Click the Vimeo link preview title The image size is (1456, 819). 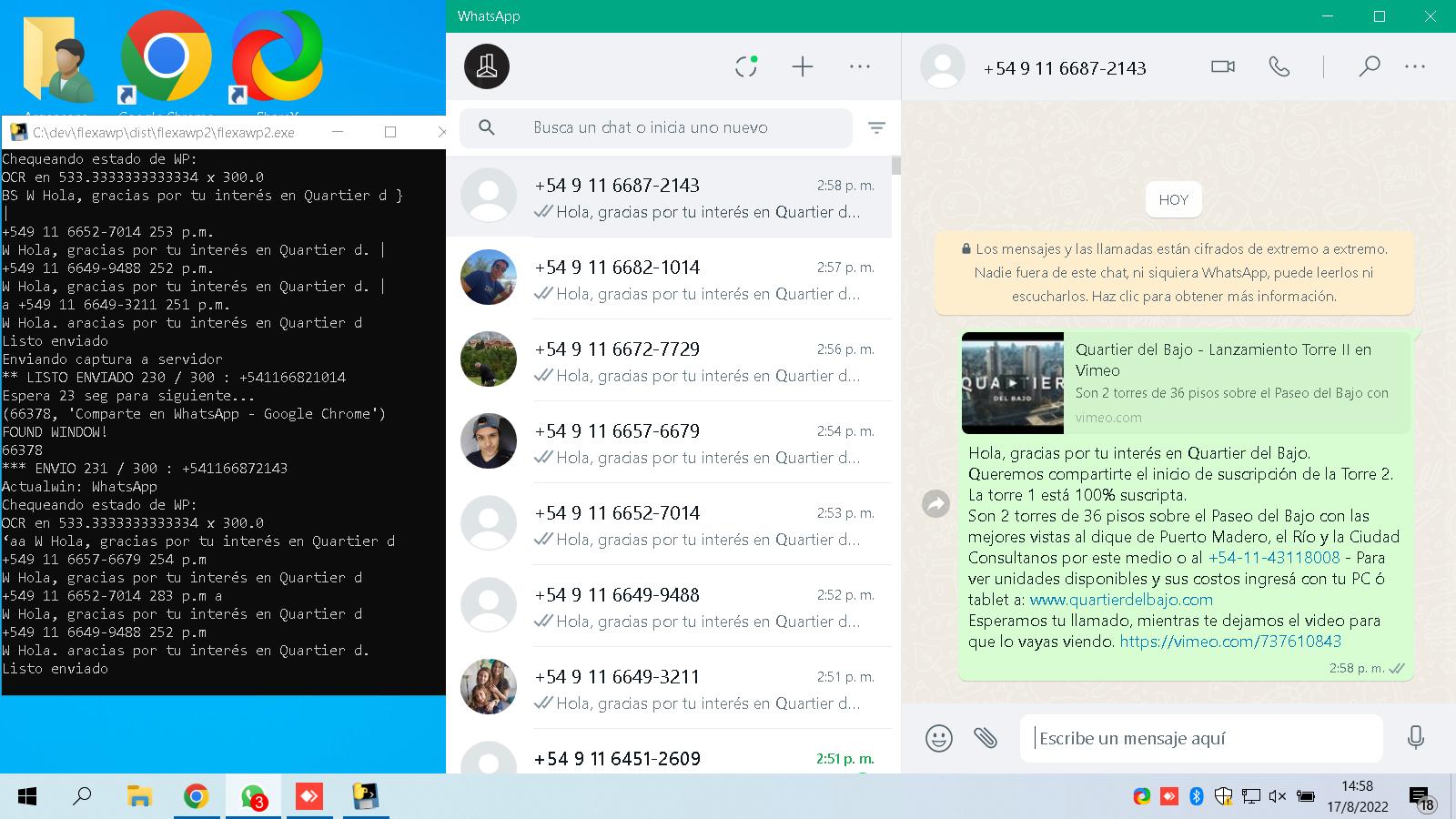(1223, 359)
